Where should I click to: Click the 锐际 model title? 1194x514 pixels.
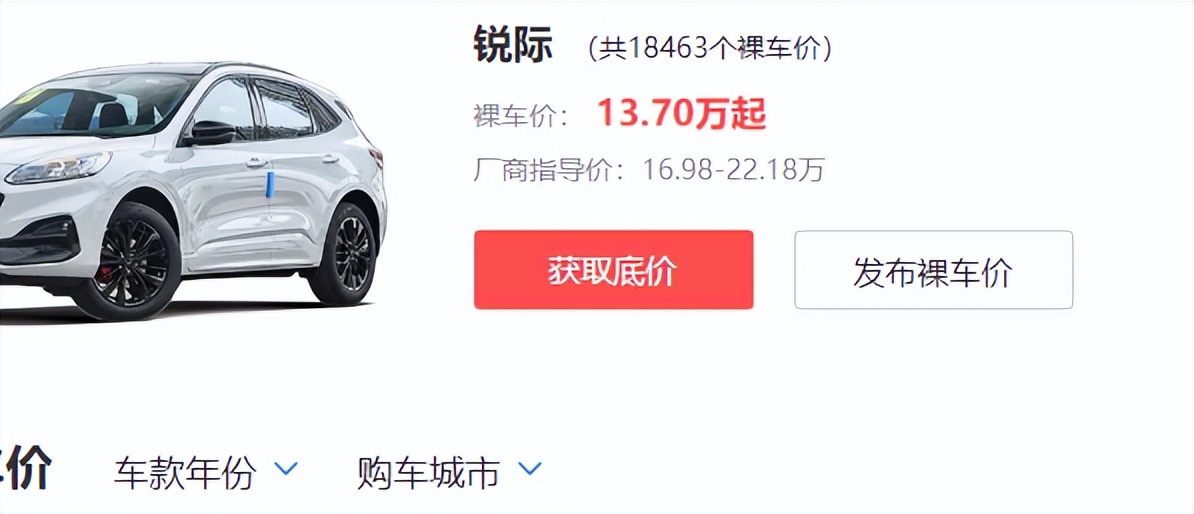[x=512, y=46]
